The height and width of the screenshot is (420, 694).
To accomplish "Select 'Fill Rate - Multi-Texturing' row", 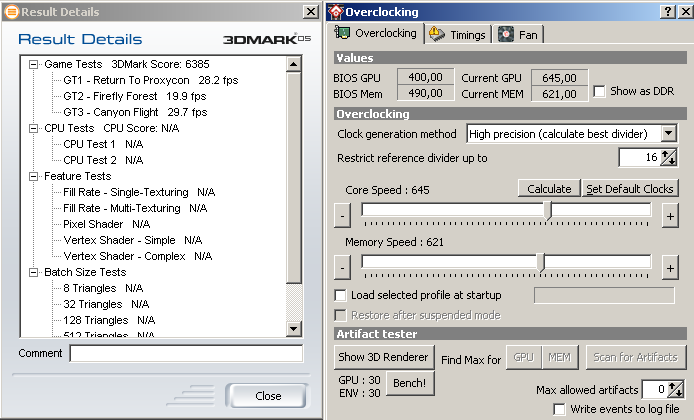I will point(135,208).
